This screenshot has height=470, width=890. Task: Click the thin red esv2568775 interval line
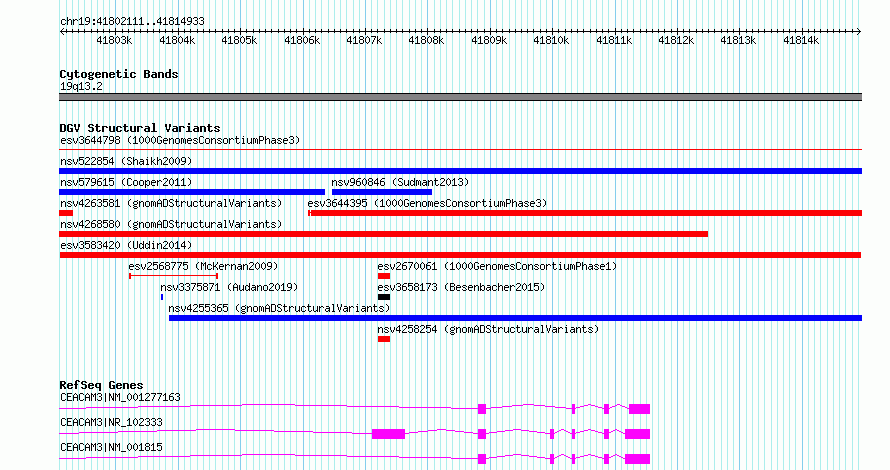click(174, 276)
